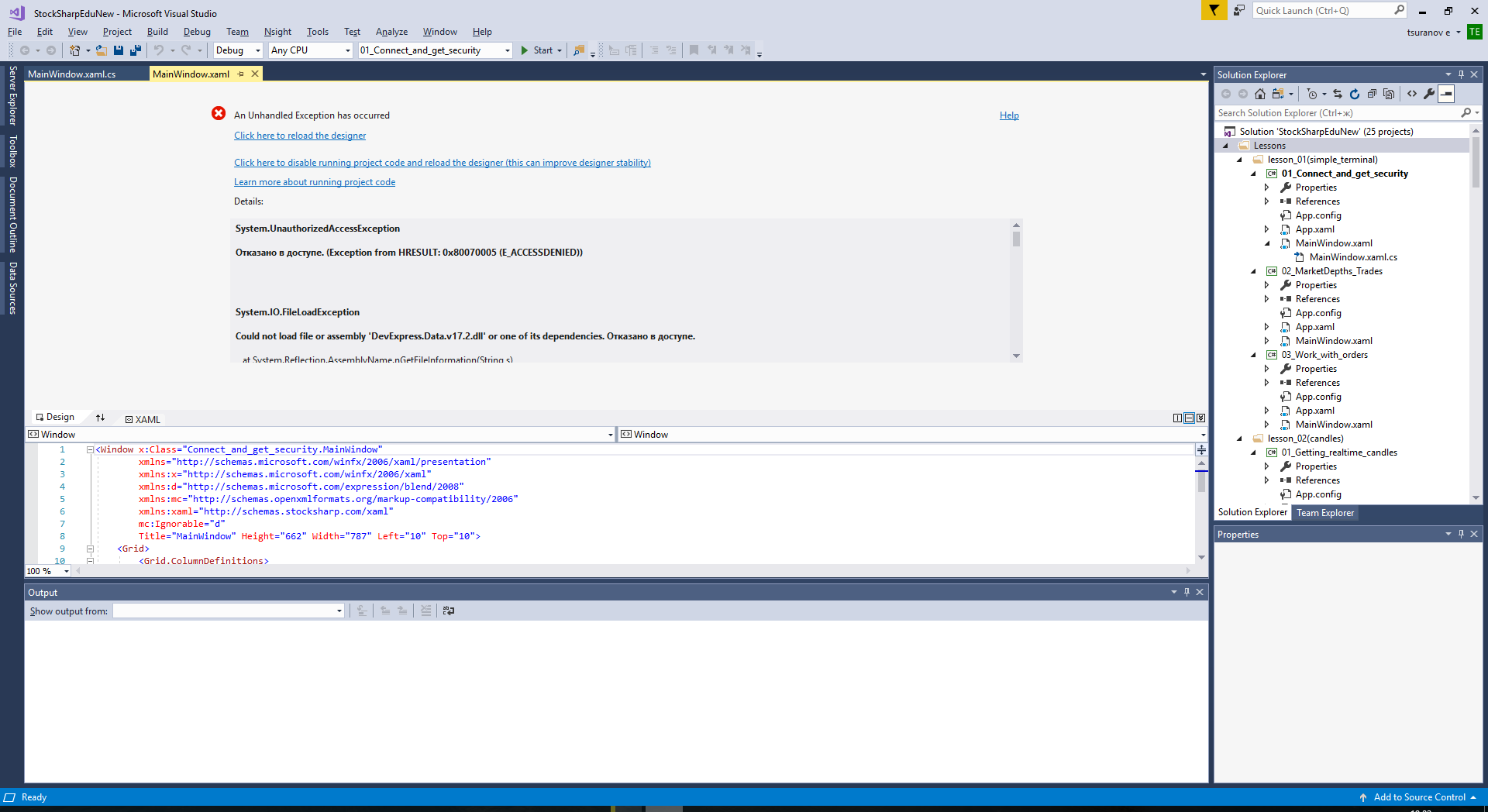
Task: Toggle the Show All Files button
Action: click(1389, 94)
